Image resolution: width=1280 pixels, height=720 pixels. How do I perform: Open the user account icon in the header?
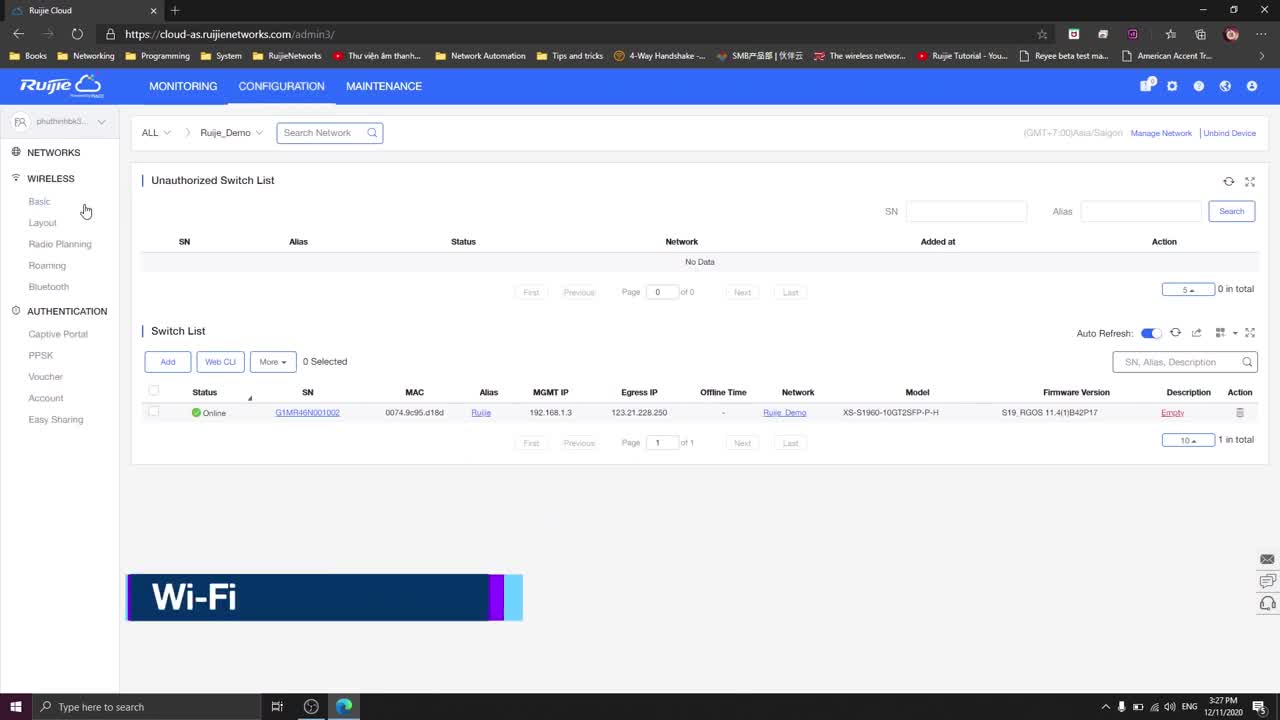coord(1251,86)
